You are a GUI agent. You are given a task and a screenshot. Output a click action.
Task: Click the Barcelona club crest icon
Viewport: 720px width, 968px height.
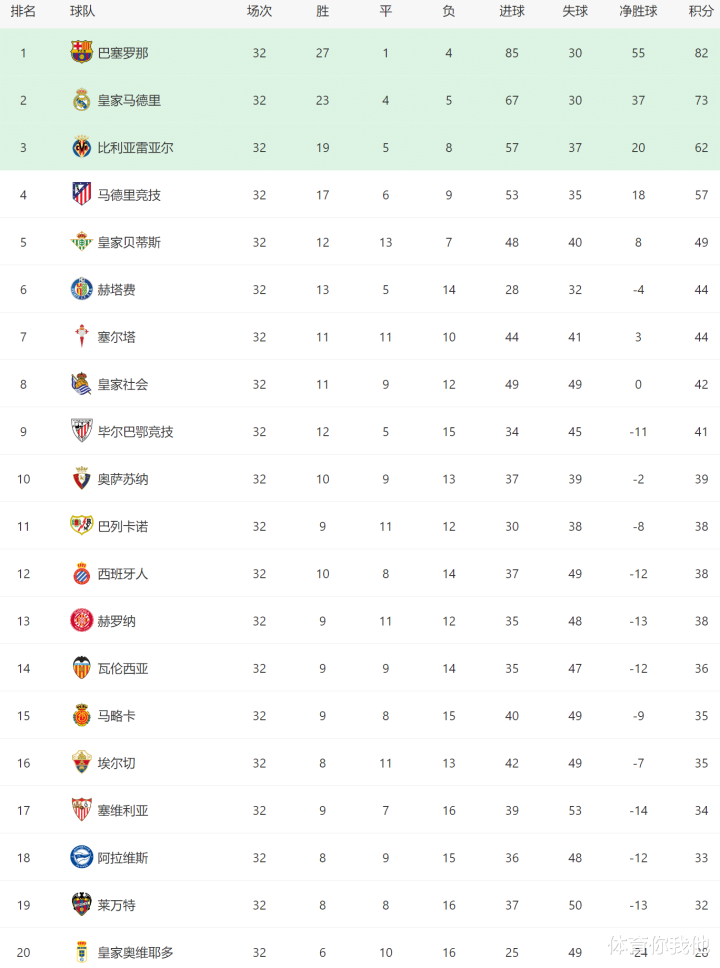point(81,53)
